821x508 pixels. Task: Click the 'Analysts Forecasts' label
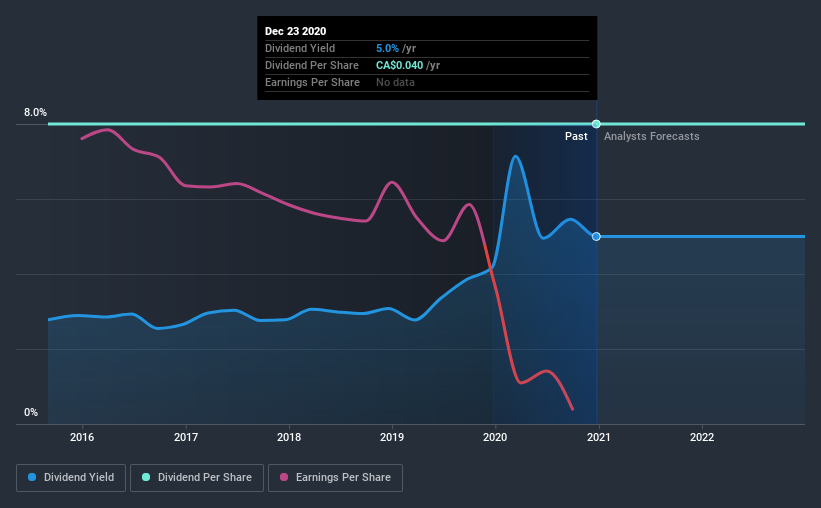coord(651,136)
